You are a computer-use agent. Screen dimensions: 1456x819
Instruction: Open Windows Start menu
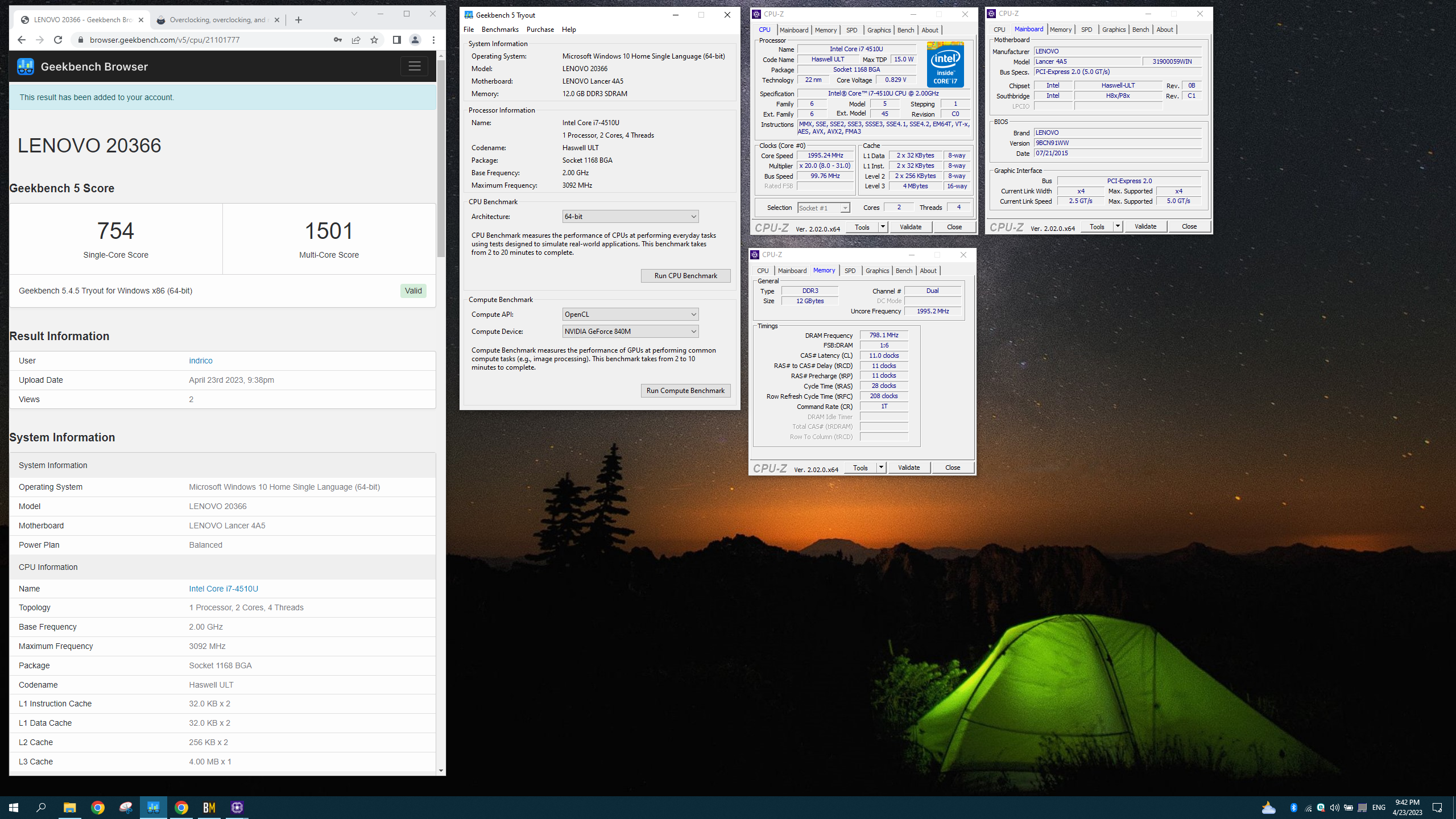click(14, 808)
